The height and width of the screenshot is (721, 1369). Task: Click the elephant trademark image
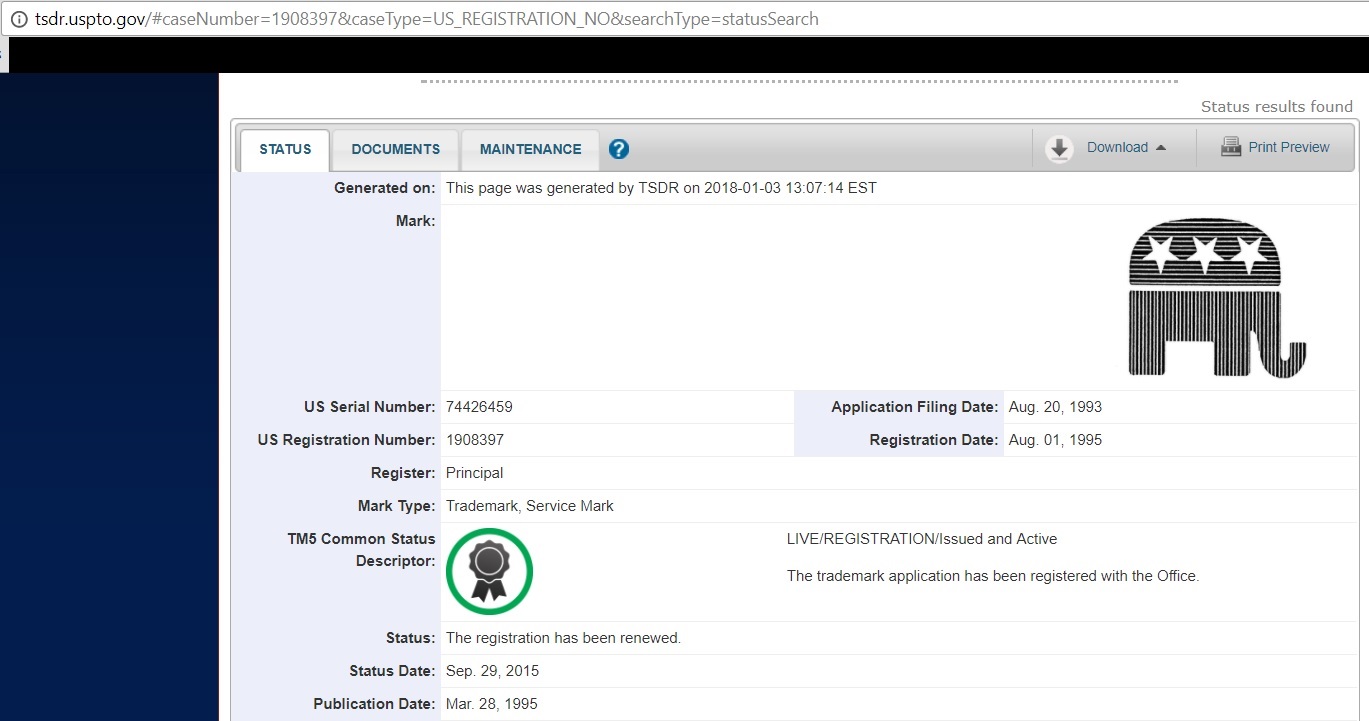coord(1216,299)
